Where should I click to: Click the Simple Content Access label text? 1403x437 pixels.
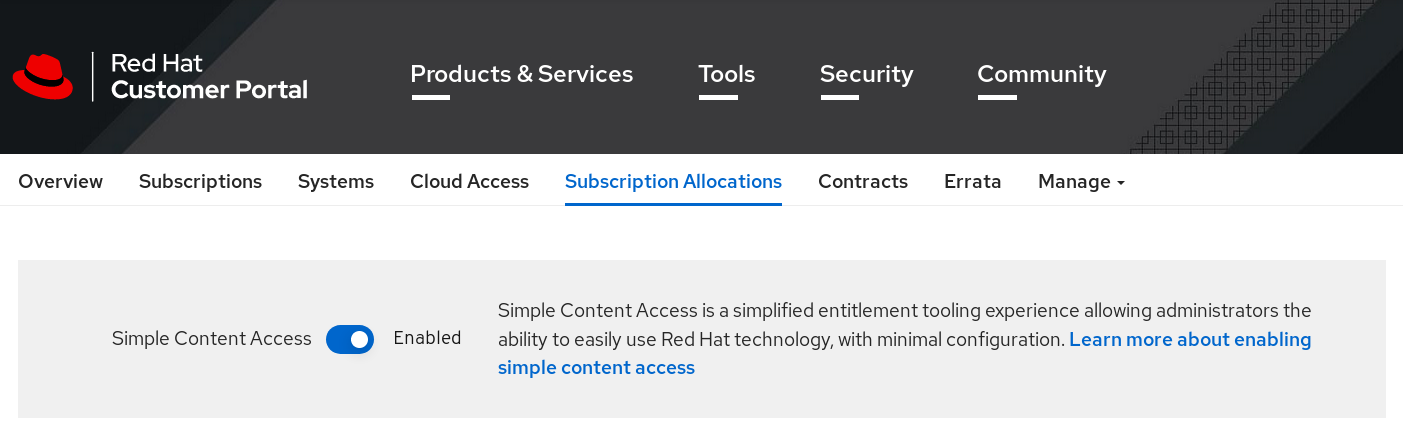[x=212, y=339]
